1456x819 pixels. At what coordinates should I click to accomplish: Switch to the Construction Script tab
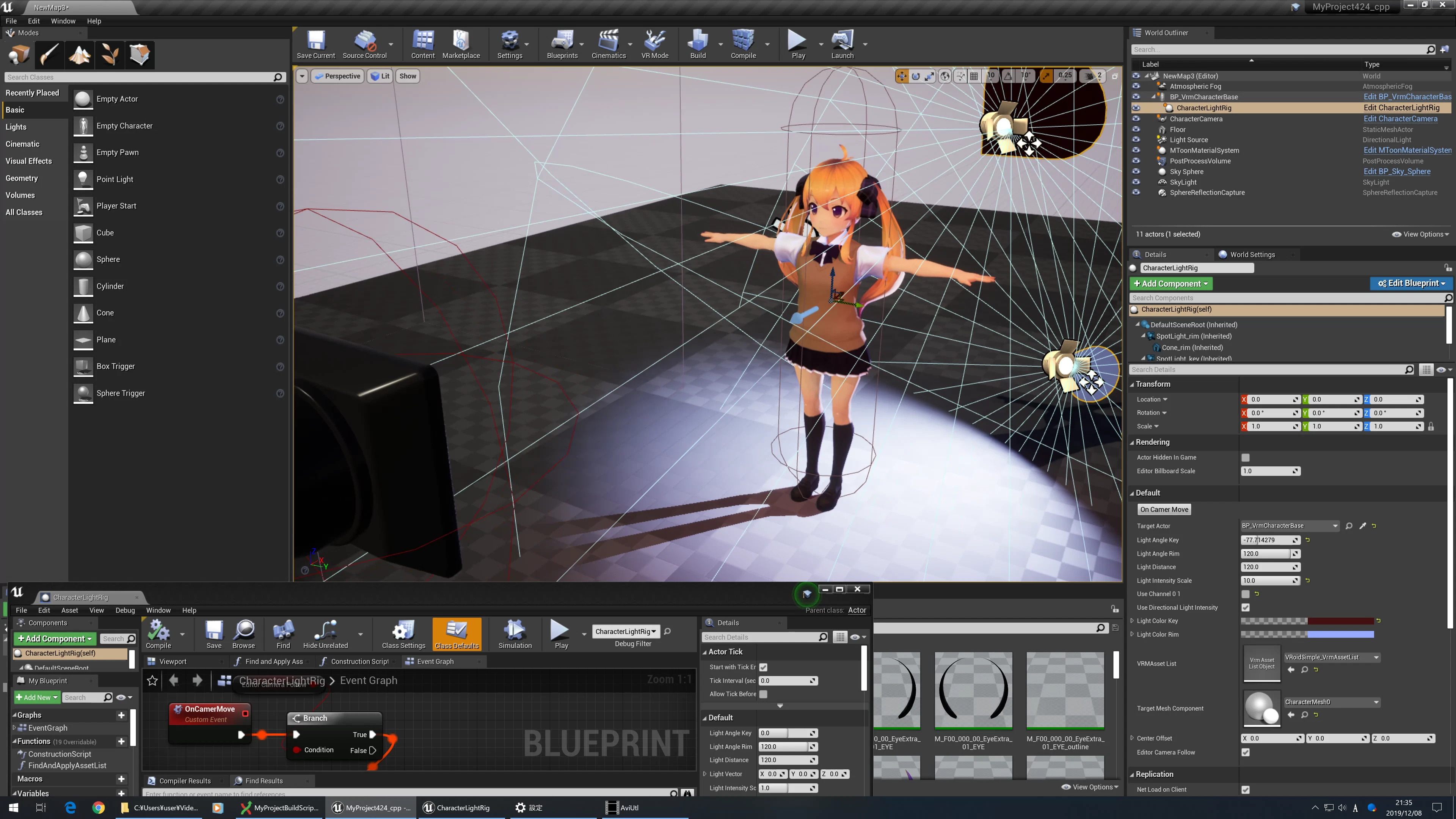point(359,661)
